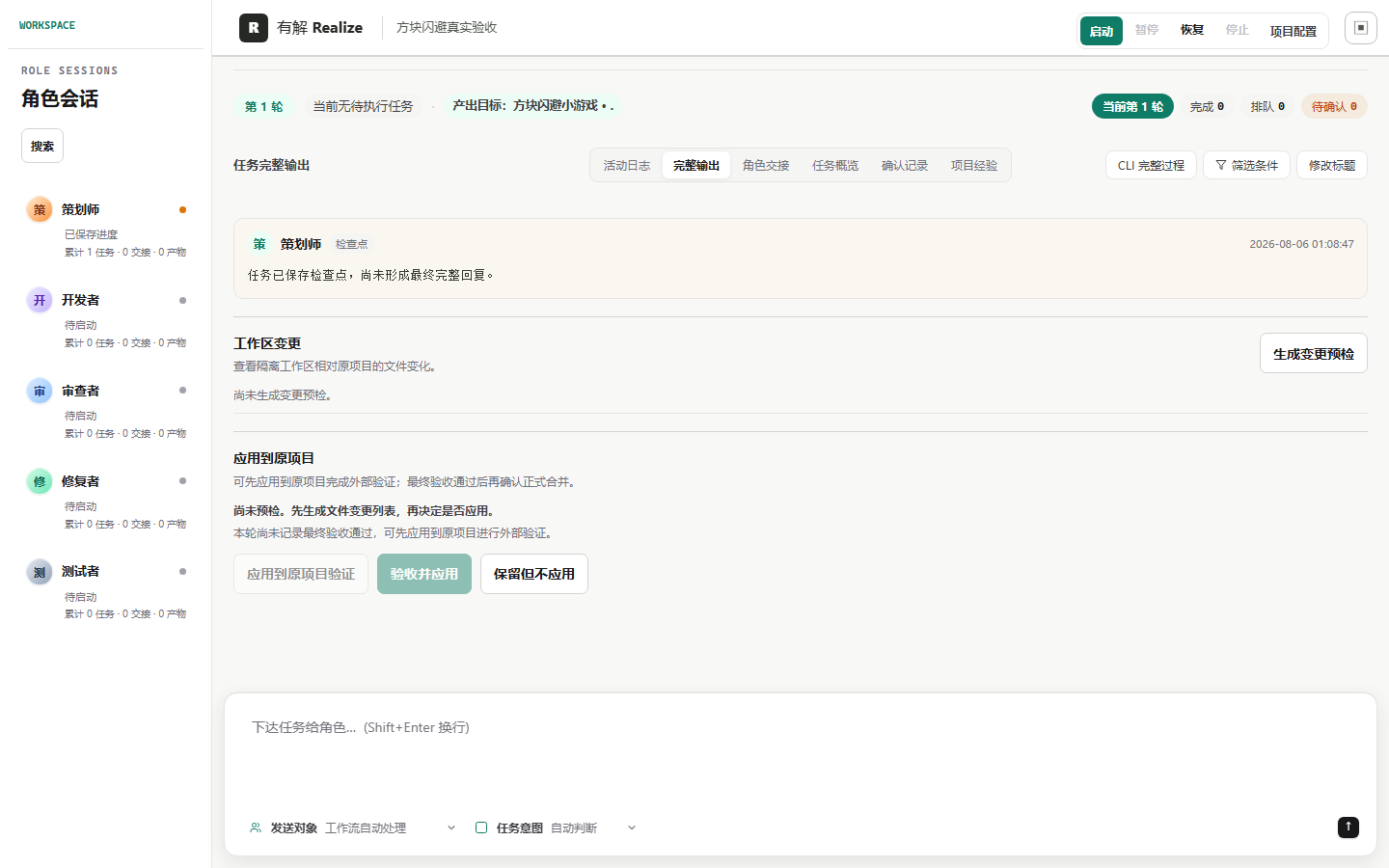
Task: Click the 暂停 button in top bar
Action: pos(1146,30)
